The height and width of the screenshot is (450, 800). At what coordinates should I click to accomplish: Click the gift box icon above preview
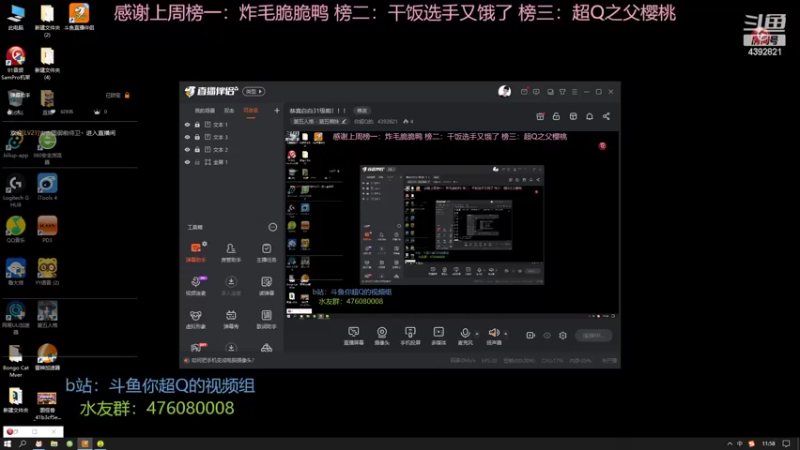(x=540, y=116)
